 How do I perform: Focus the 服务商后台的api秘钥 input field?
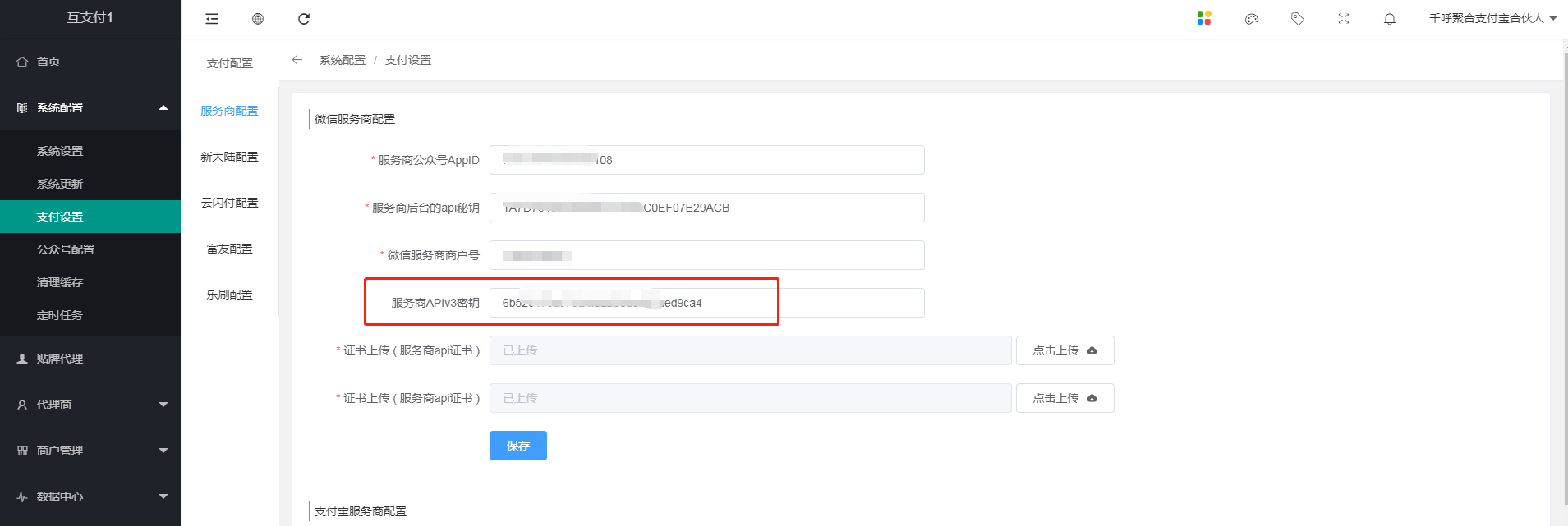click(x=707, y=208)
